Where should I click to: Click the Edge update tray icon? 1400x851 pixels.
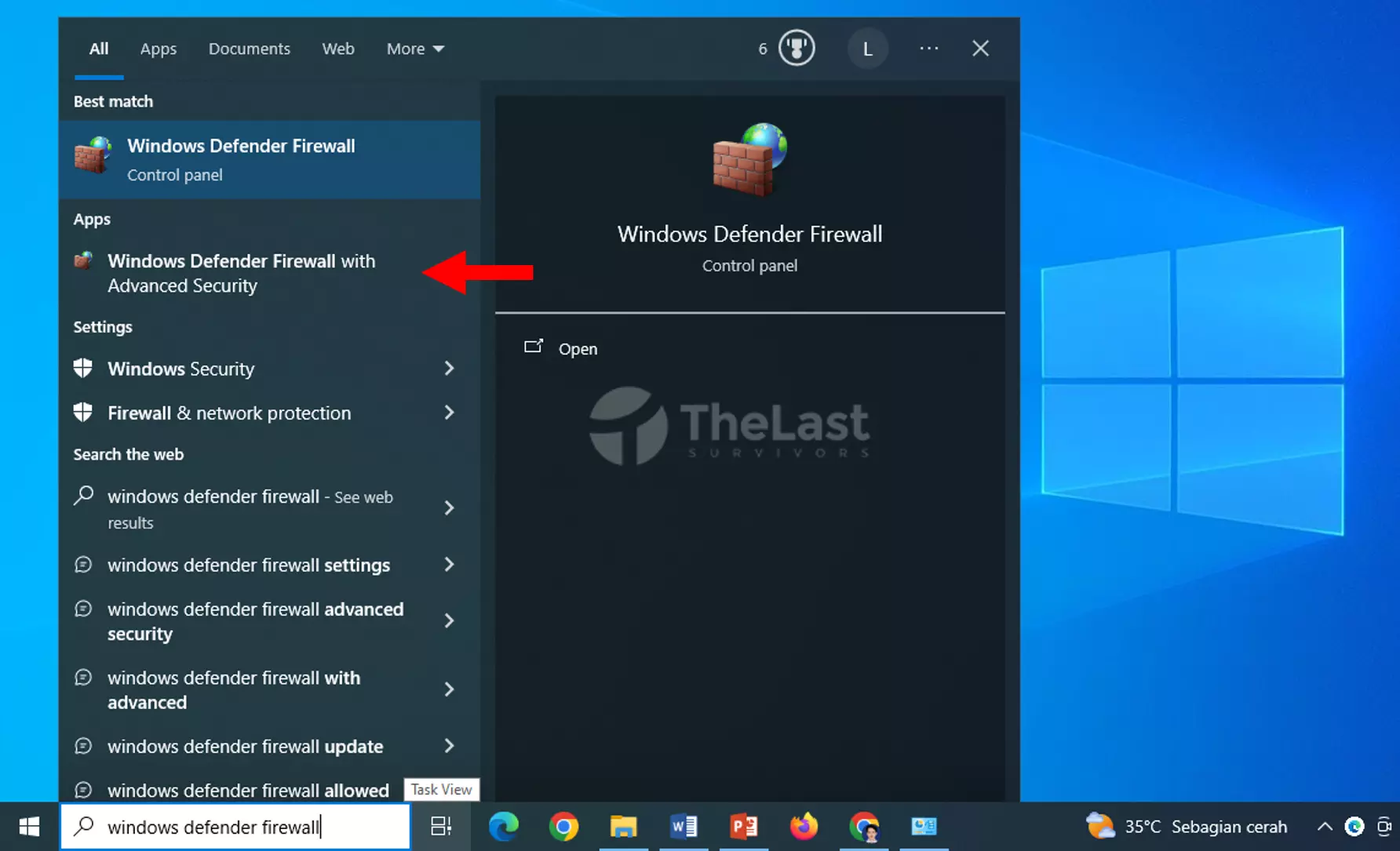pos(1354,827)
